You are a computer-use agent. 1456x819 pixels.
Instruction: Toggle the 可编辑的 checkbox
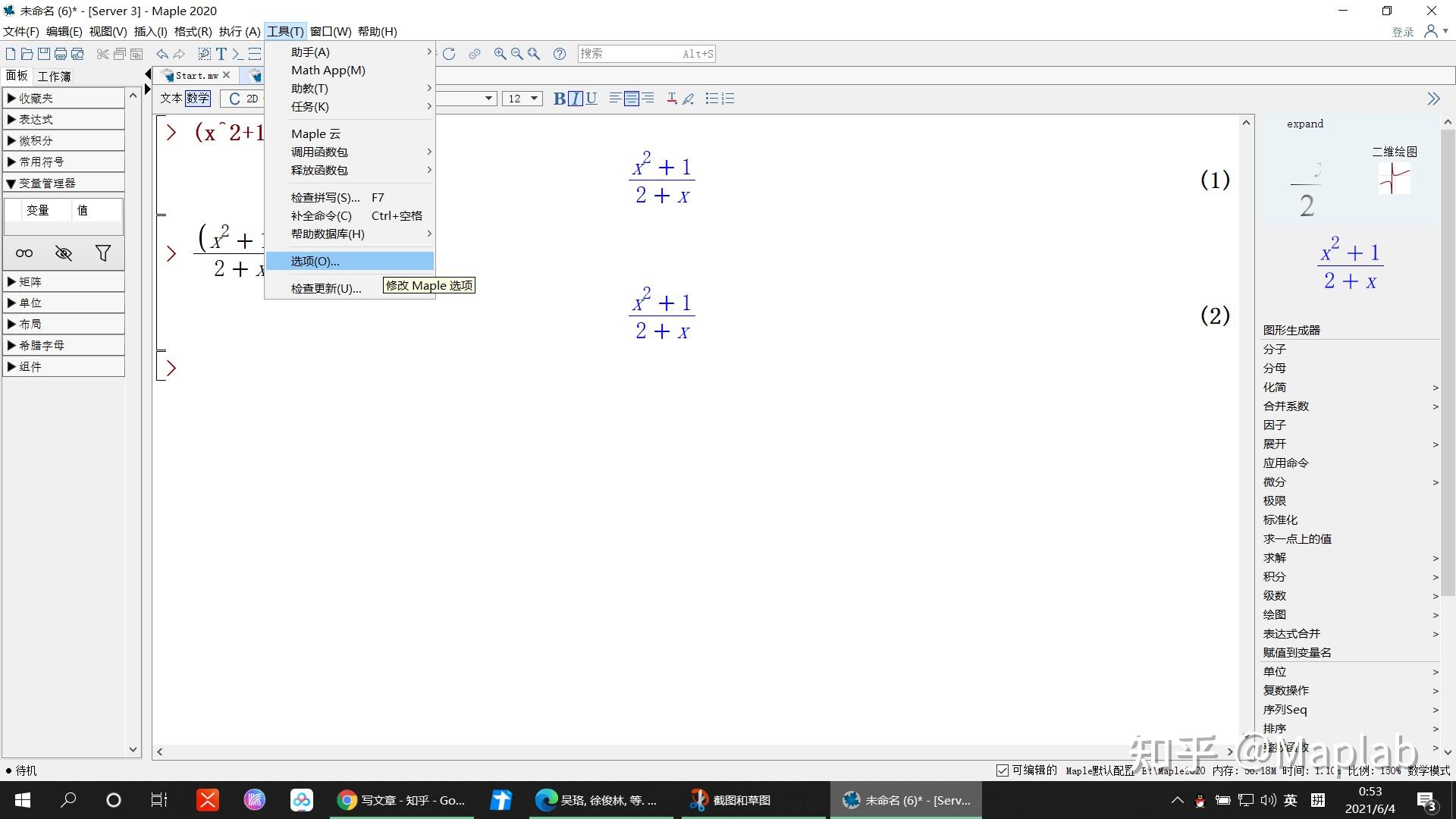[1002, 770]
